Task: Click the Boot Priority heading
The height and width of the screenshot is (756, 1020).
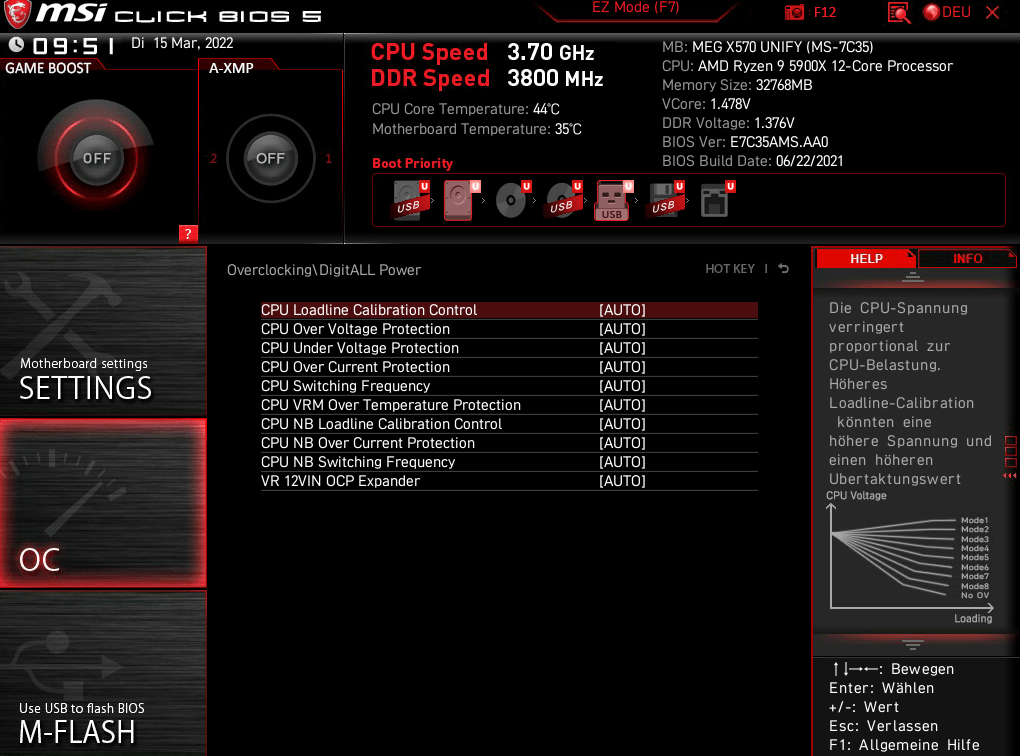Action: point(412,163)
